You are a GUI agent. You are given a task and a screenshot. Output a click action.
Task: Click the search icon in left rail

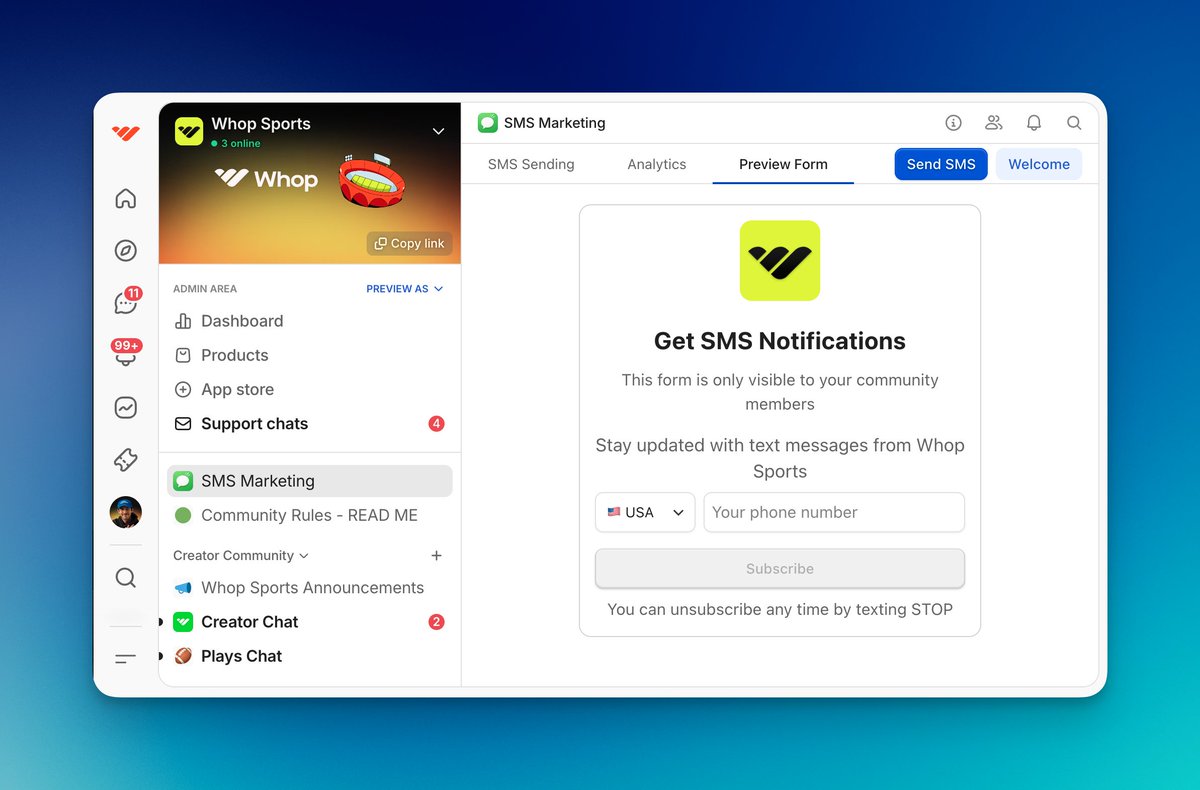125,578
